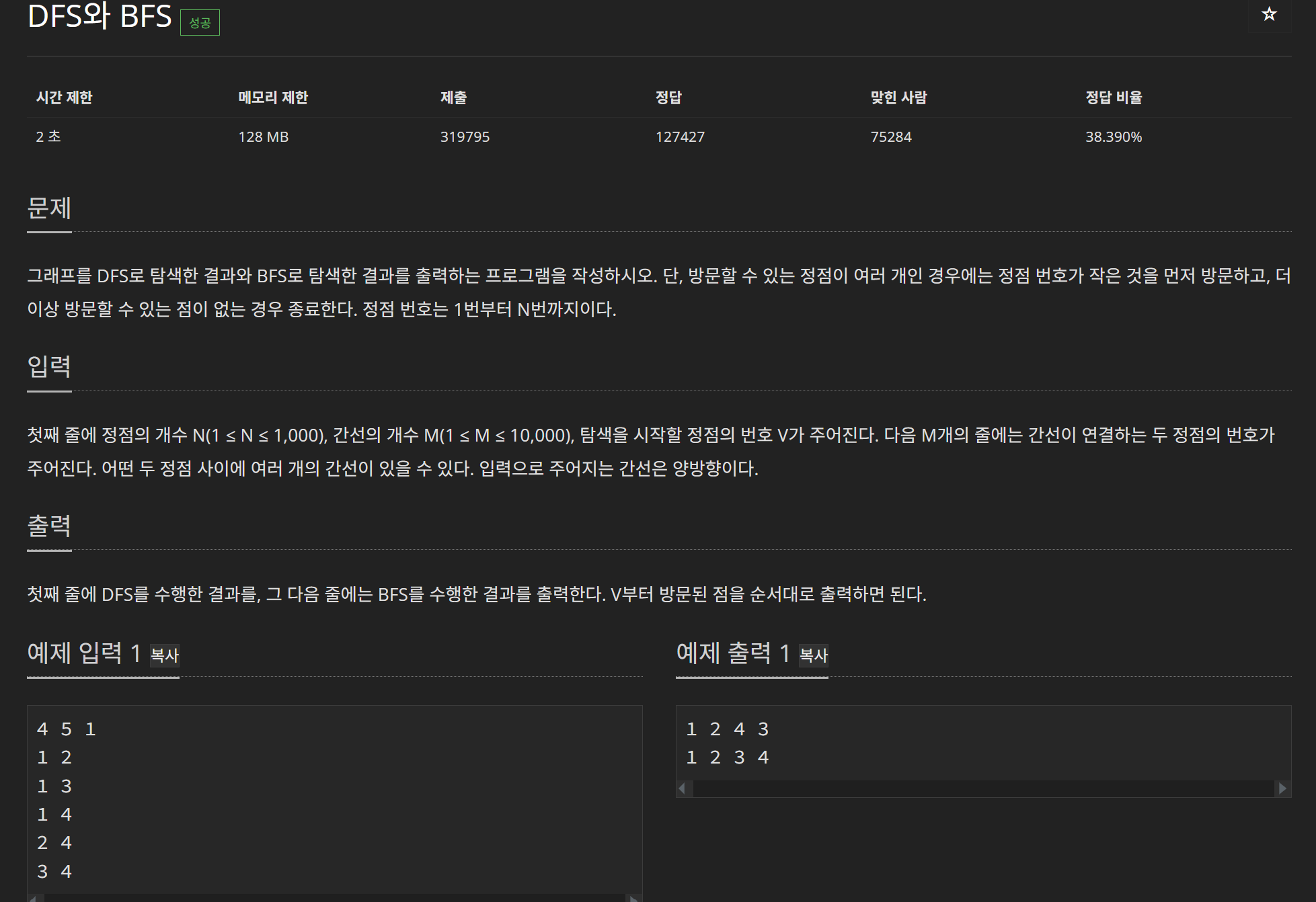Click the star favorite icon
This screenshot has height=902, width=1316.
pos(1268,14)
